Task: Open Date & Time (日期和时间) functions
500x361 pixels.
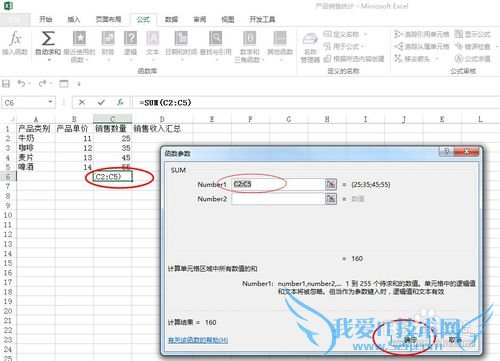Action: tap(181, 46)
